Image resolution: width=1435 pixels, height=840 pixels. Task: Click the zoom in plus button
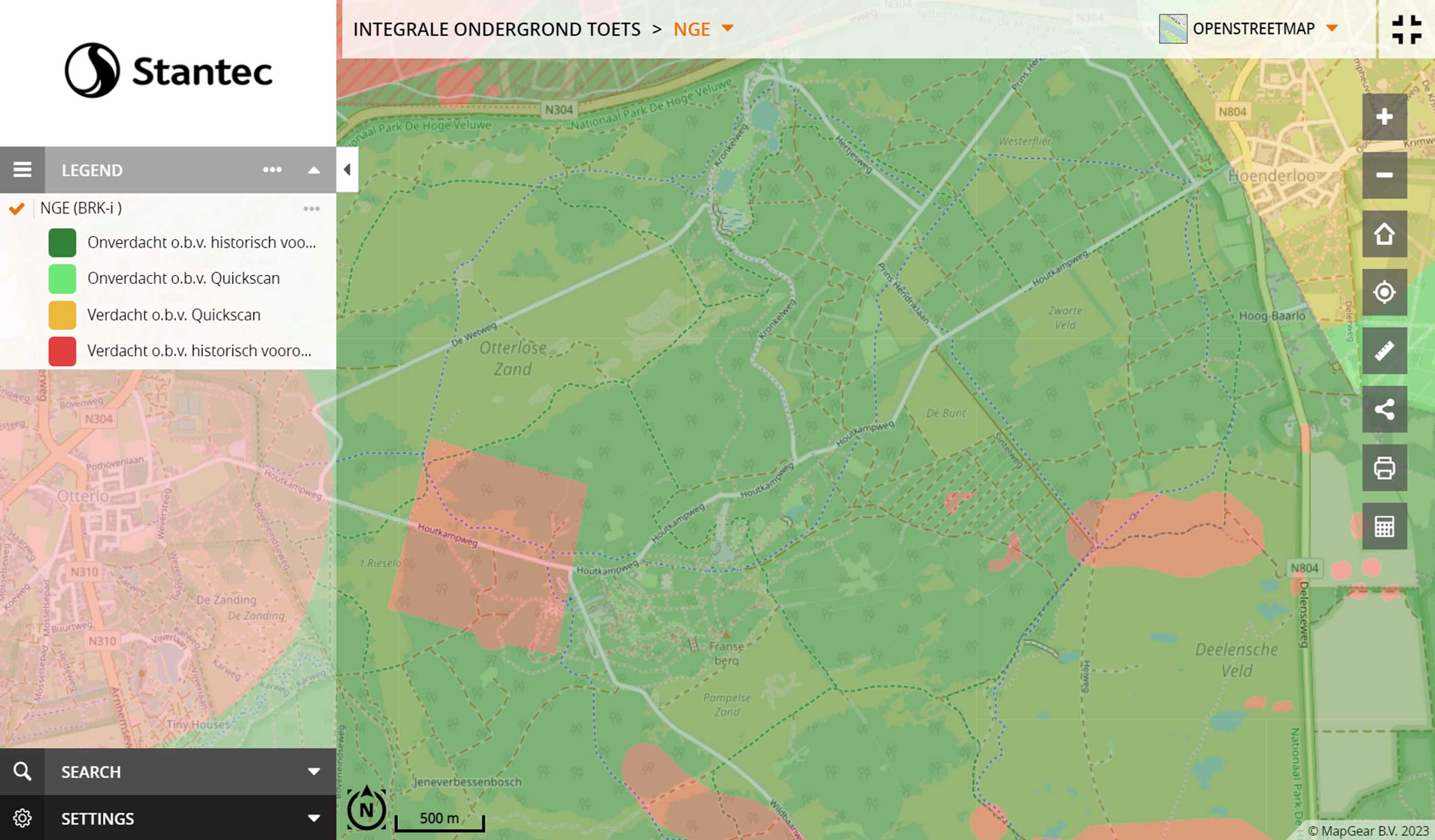point(1384,117)
